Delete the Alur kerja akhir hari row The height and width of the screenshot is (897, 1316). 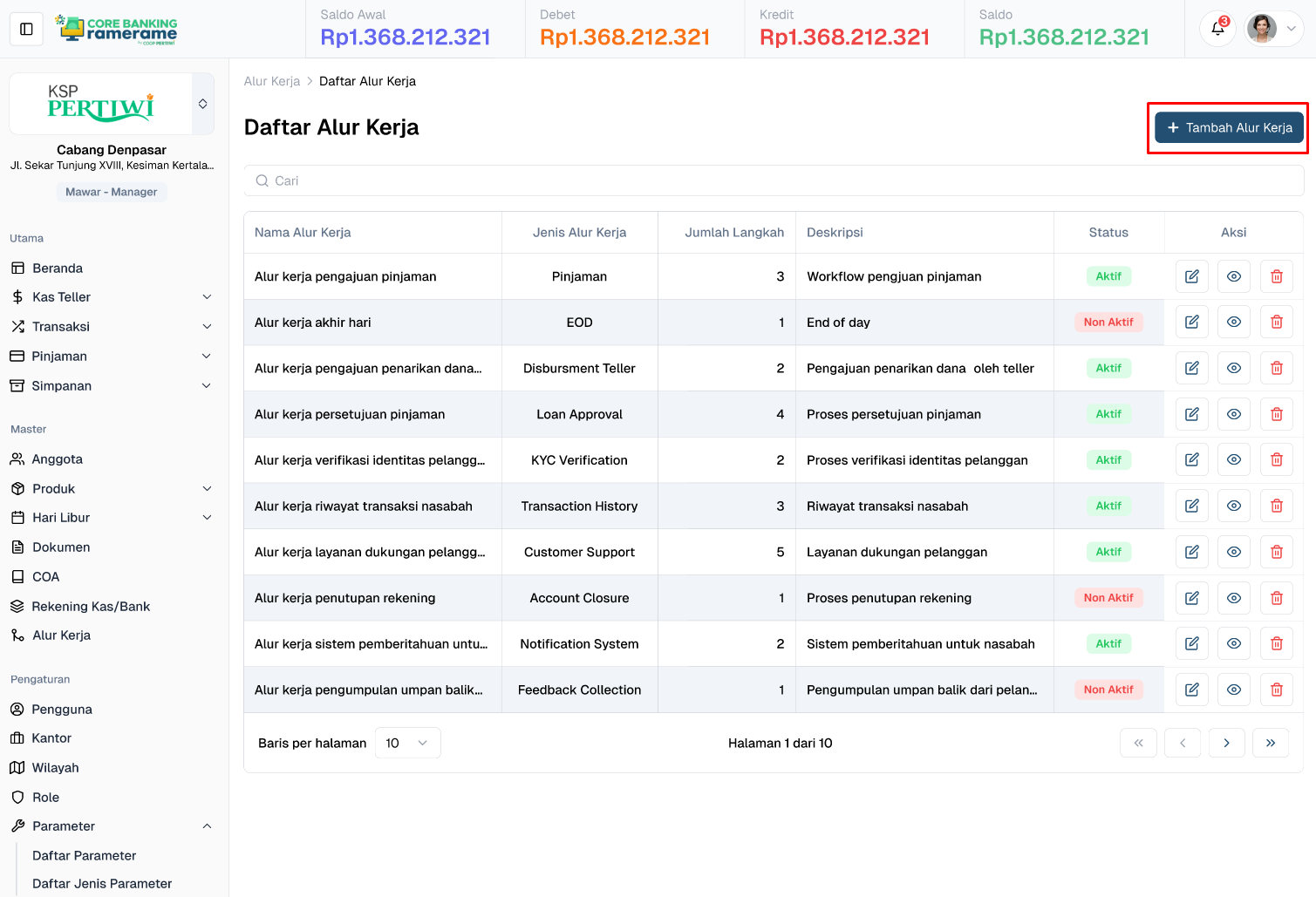(1276, 323)
